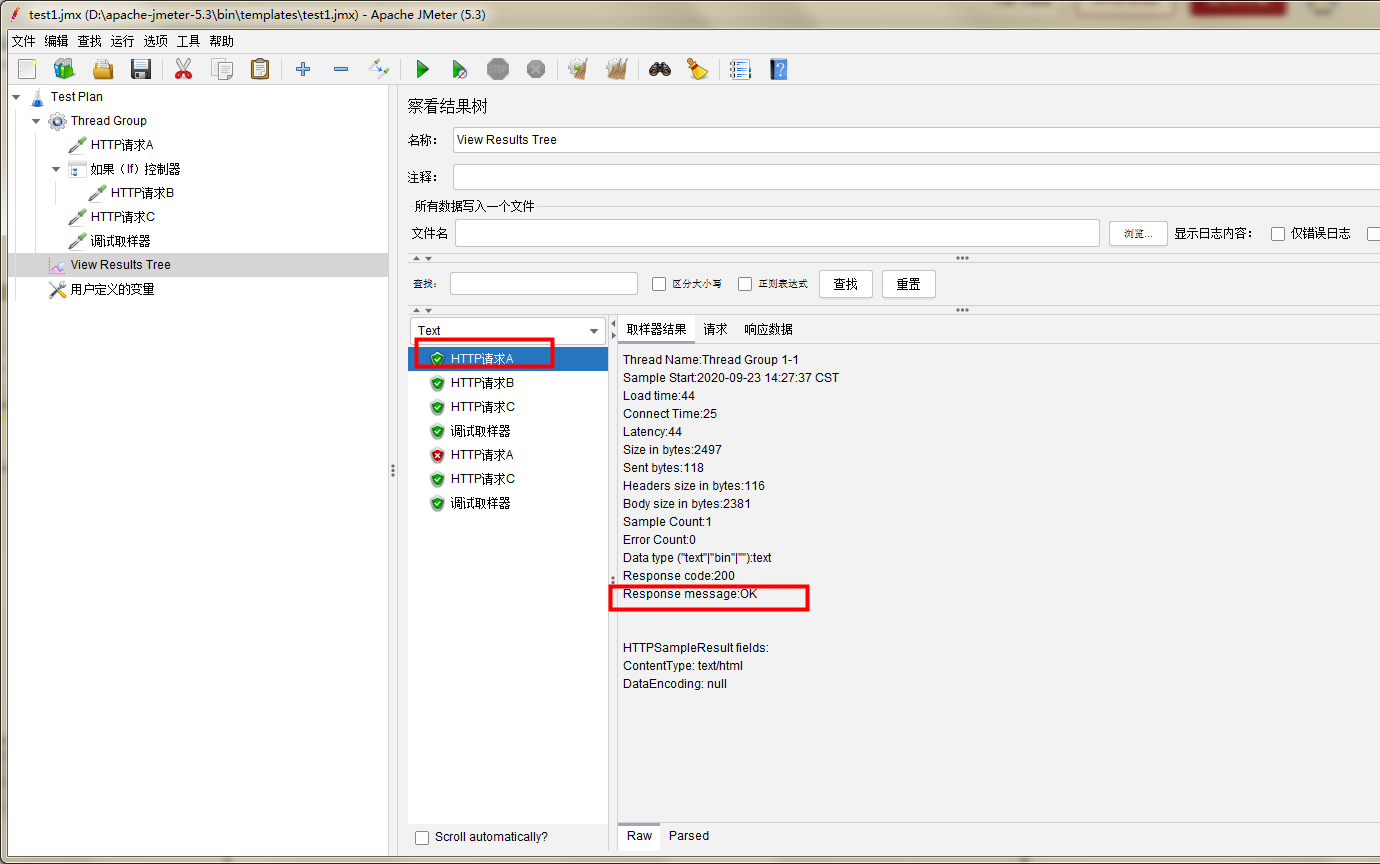Click the Open file folder icon
This screenshot has width=1380, height=864.
tap(102, 69)
